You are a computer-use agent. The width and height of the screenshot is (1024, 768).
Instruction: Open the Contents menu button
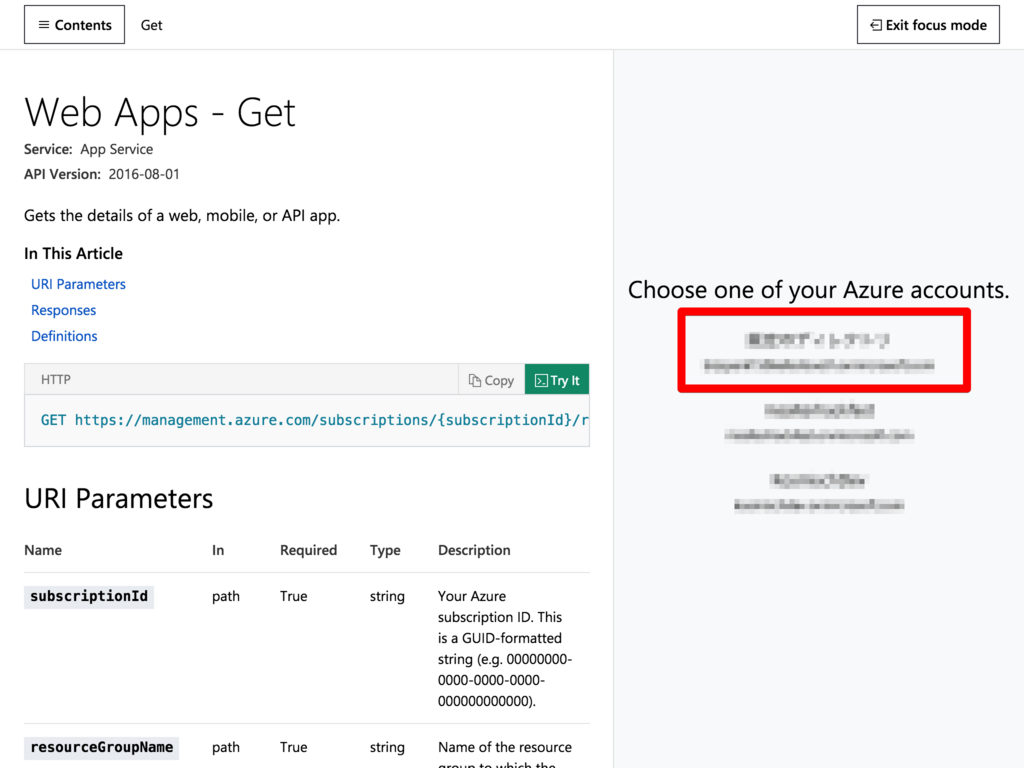(74, 25)
